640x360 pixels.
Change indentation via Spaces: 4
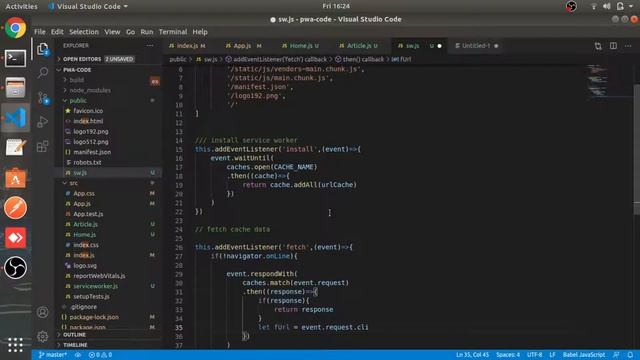click(x=508, y=355)
